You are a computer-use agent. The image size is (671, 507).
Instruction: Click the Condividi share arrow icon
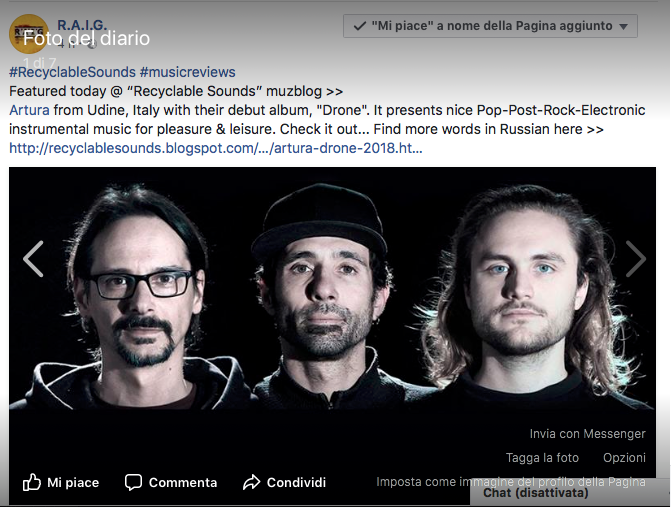click(x=251, y=482)
